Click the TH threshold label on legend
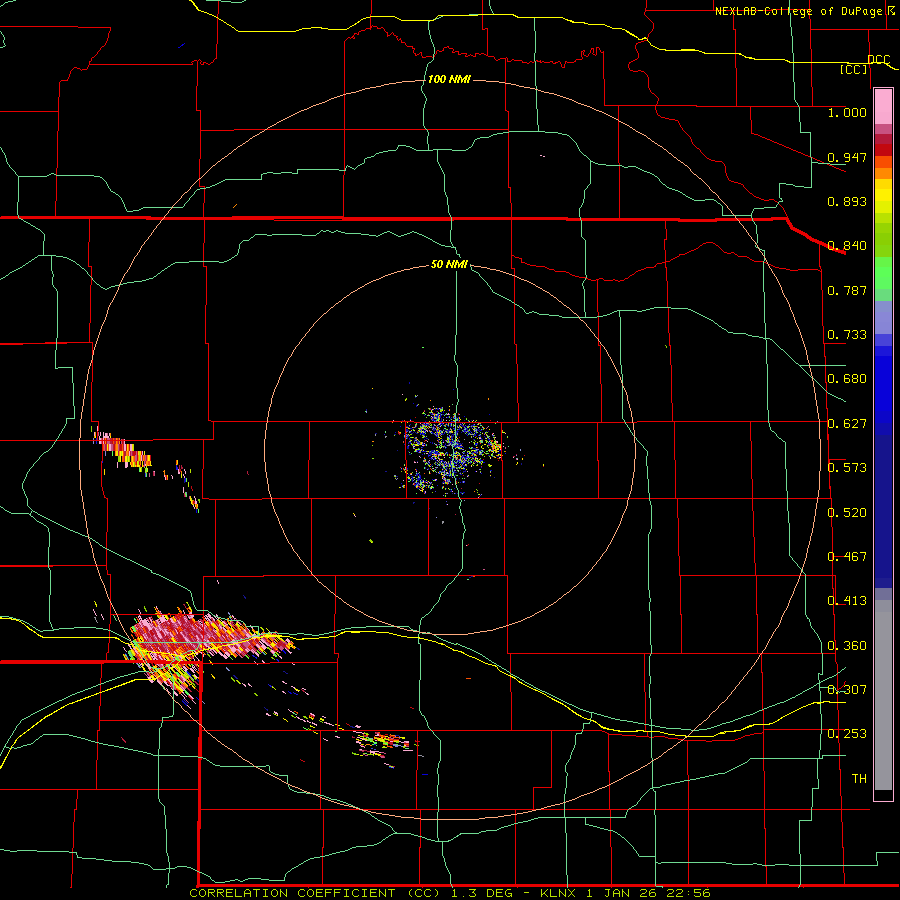This screenshot has height=900, width=900. pos(859,779)
